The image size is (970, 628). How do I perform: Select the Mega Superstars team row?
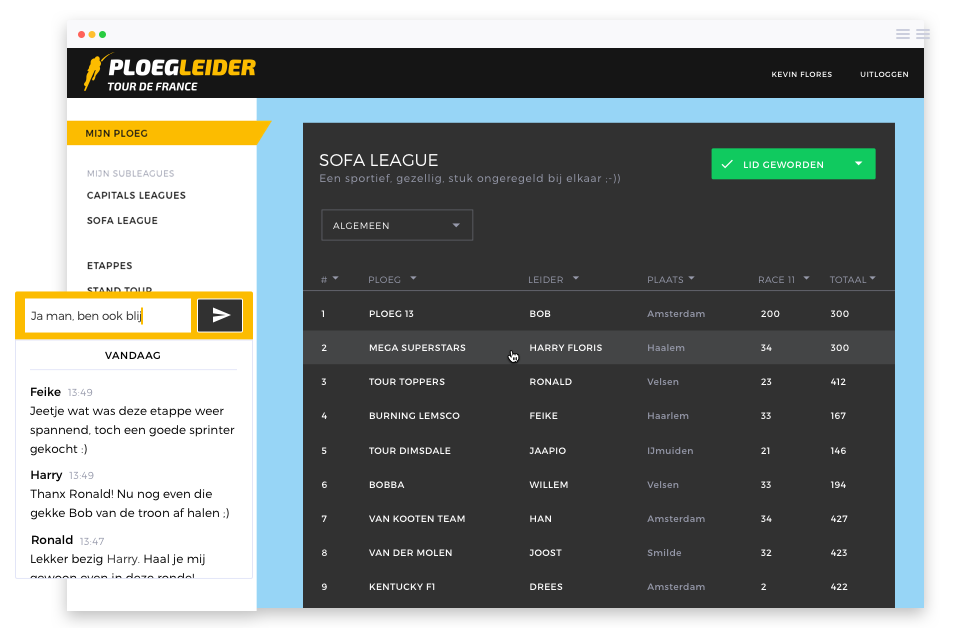pyautogui.click(x=417, y=348)
